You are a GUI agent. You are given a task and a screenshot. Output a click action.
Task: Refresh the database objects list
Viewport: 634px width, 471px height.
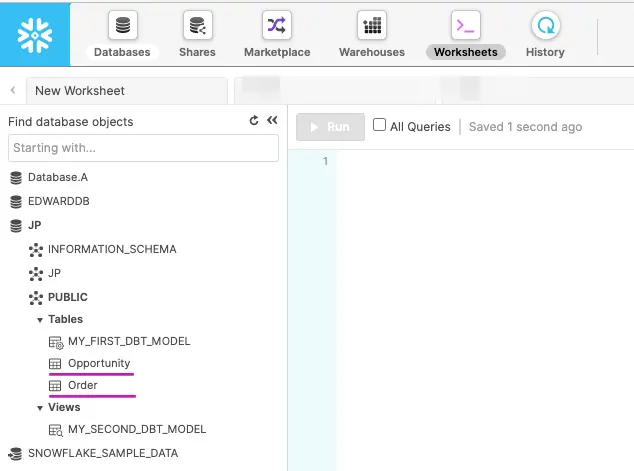click(254, 120)
